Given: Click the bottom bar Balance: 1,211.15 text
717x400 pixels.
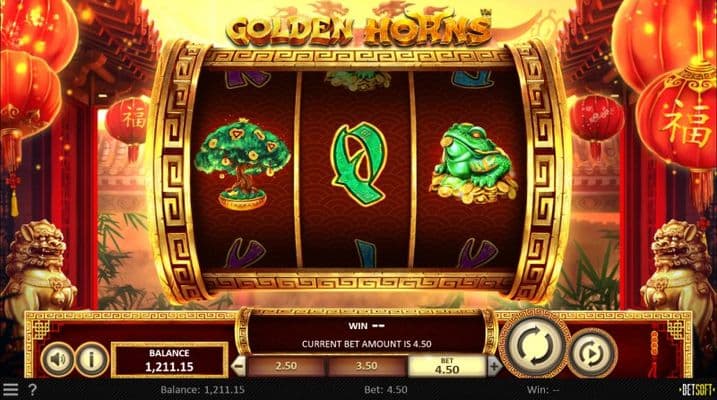Looking at the screenshot, I should (203, 390).
